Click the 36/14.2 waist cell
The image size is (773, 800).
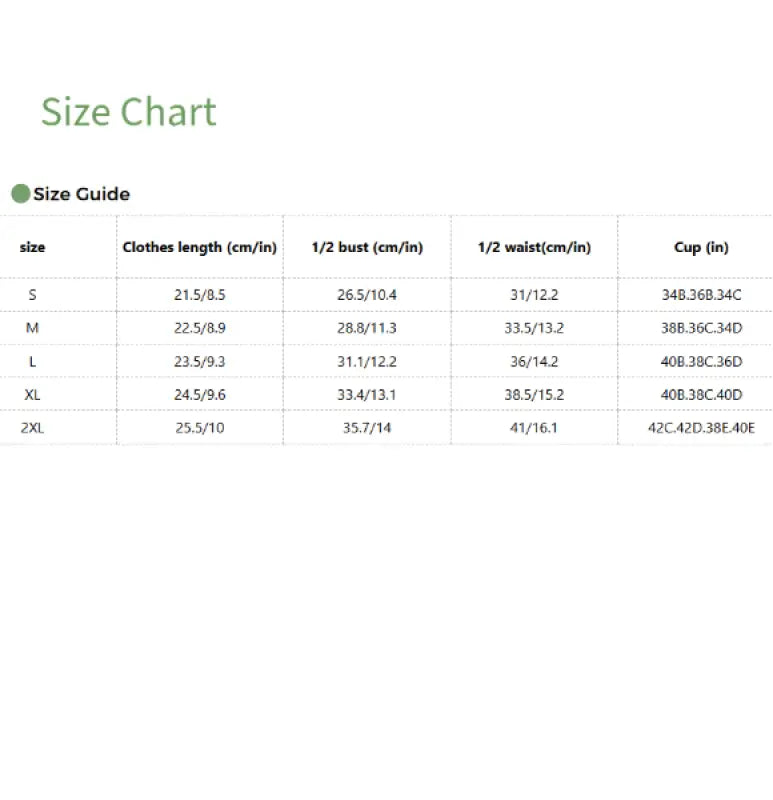(534, 361)
